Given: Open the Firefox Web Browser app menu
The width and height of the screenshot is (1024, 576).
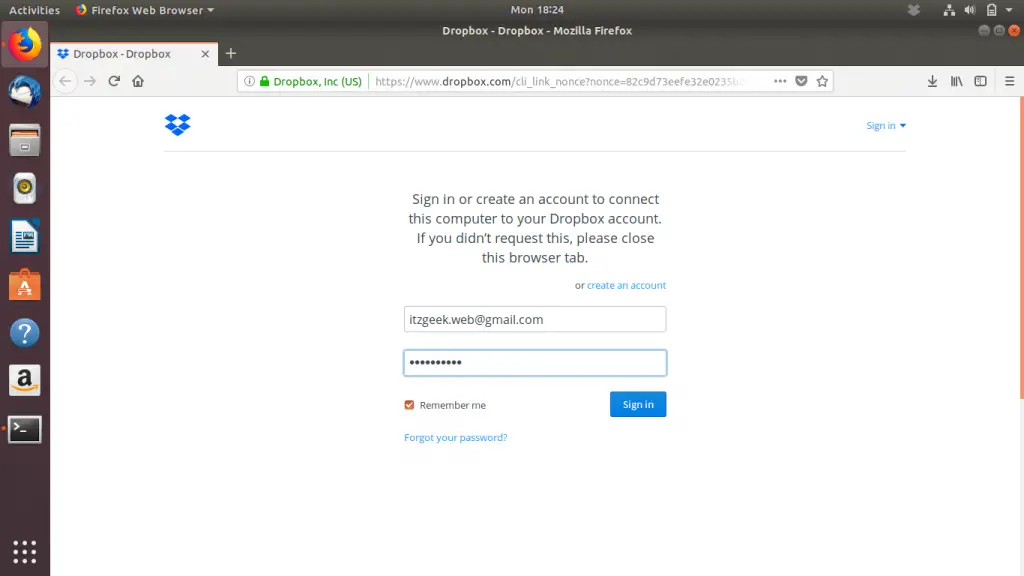Looking at the screenshot, I should coord(145,10).
